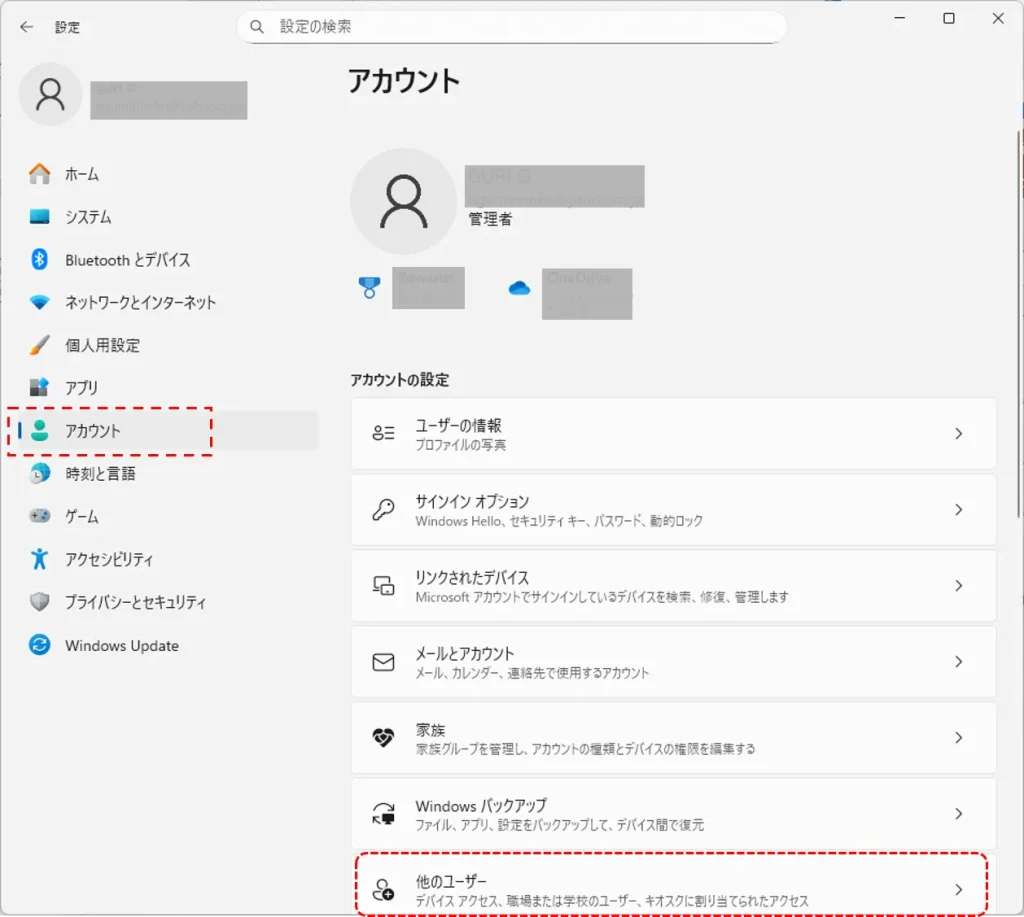The width and height of the screenshot is (1024, 917).
Task: Open the 家族 family settings row
Action: [x=673, y=738]
